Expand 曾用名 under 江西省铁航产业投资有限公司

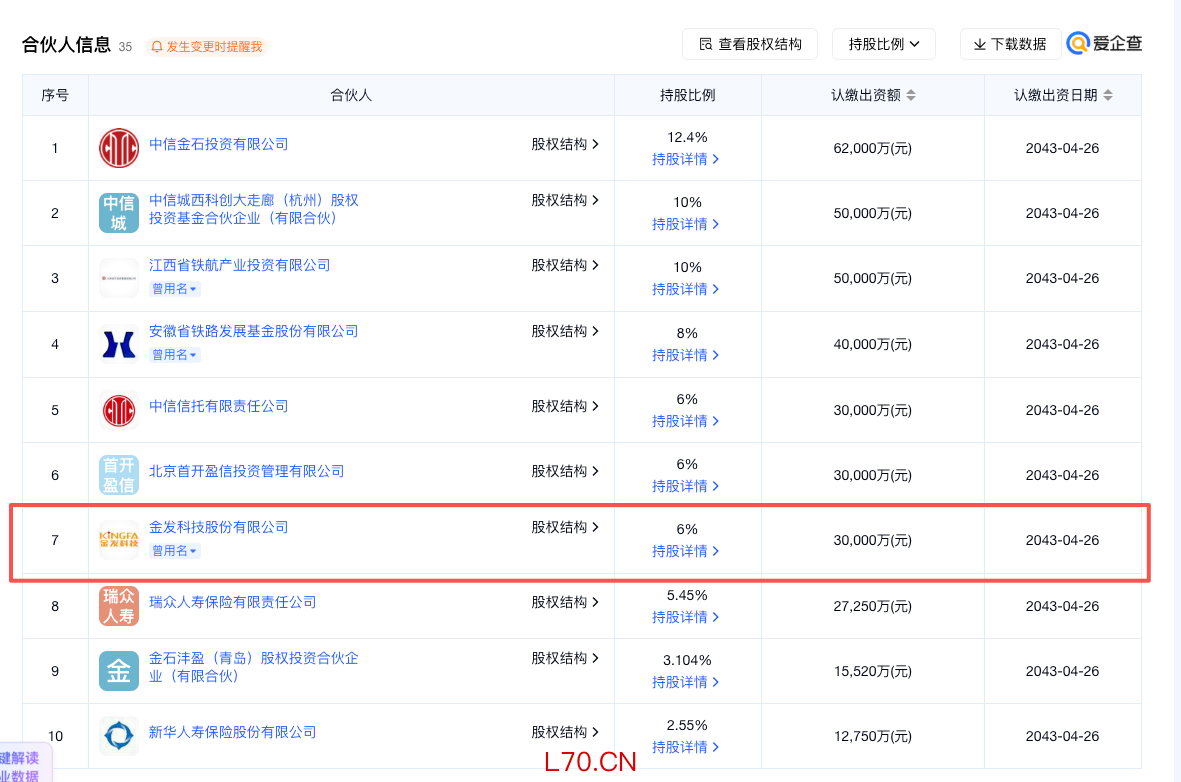click(x=175, y=289)
